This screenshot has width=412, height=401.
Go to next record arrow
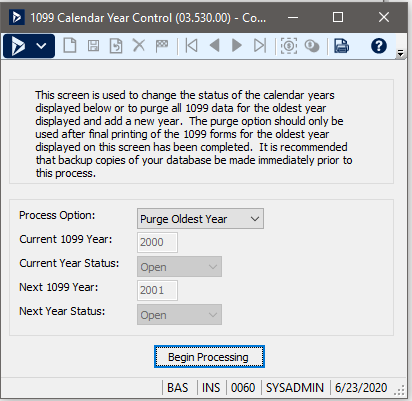coord(237,45)
